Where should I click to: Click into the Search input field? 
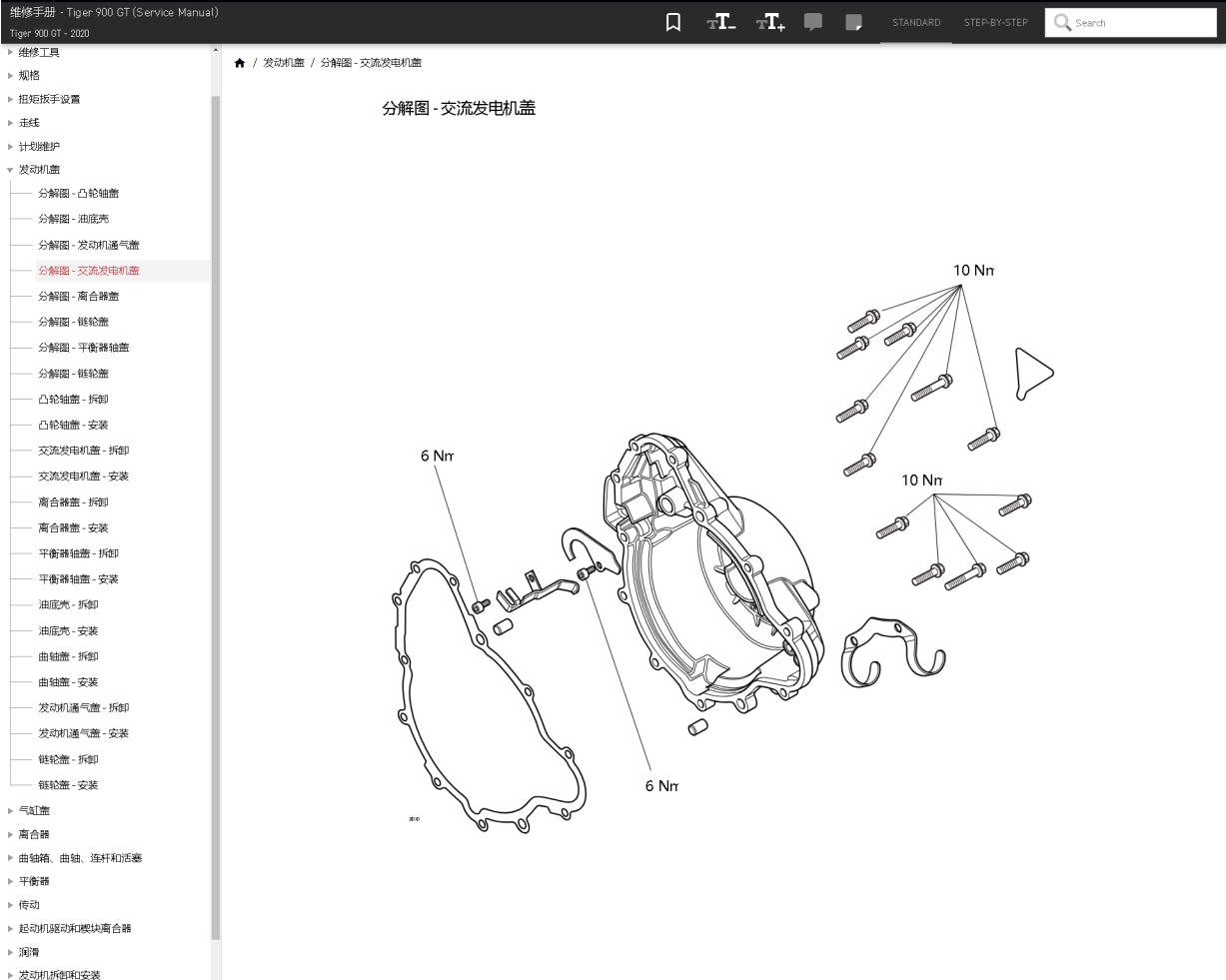pos(1141,23)
